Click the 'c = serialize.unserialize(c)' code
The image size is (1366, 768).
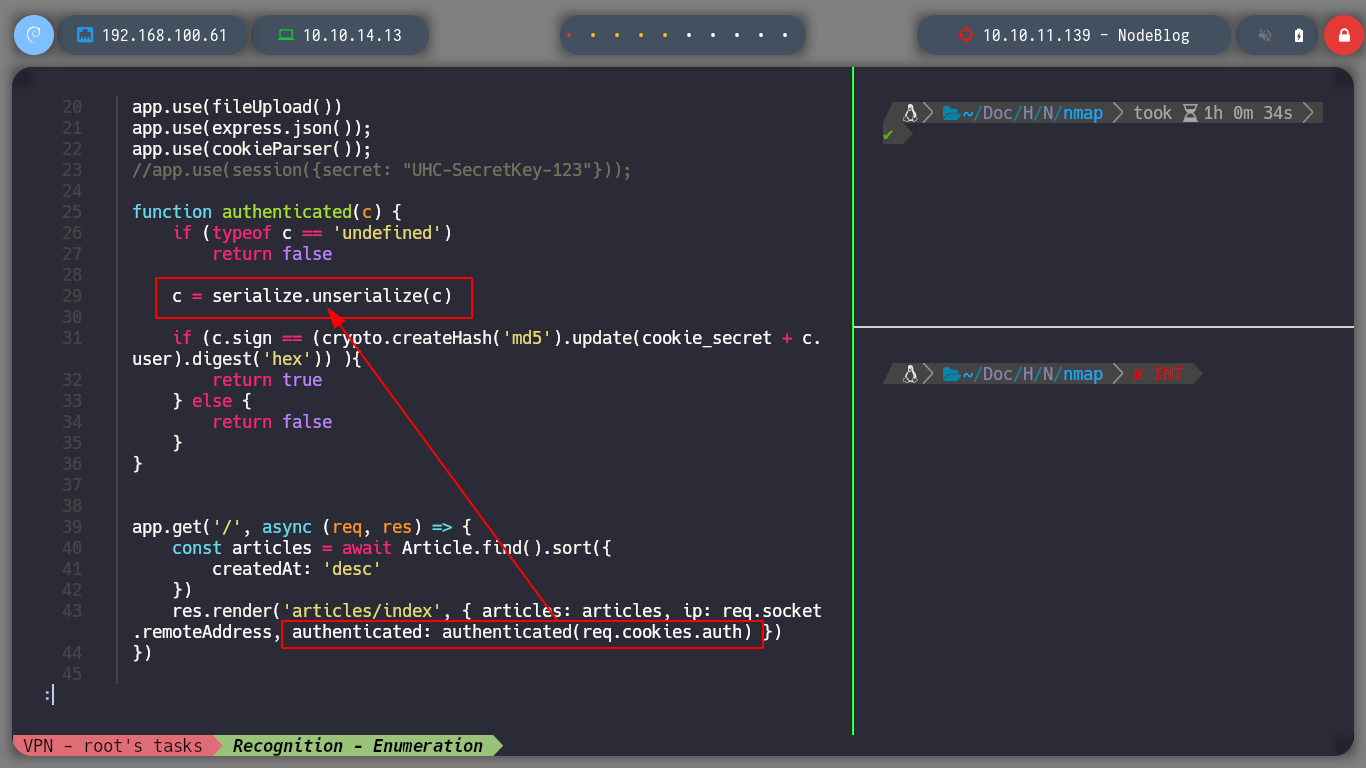click(312, 296)
